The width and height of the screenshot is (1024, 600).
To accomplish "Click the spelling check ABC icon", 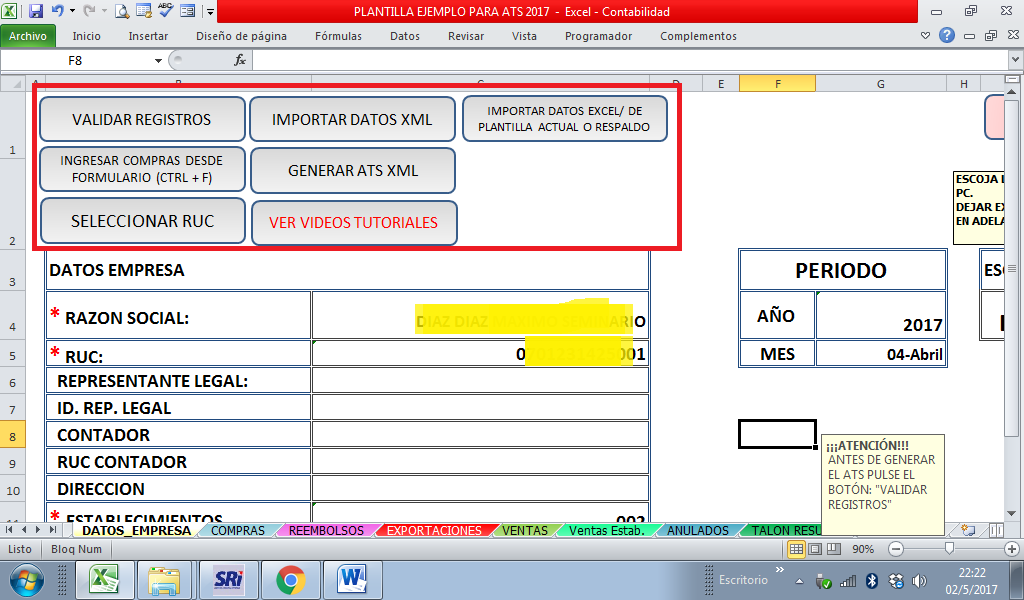I will click(165, 11).
